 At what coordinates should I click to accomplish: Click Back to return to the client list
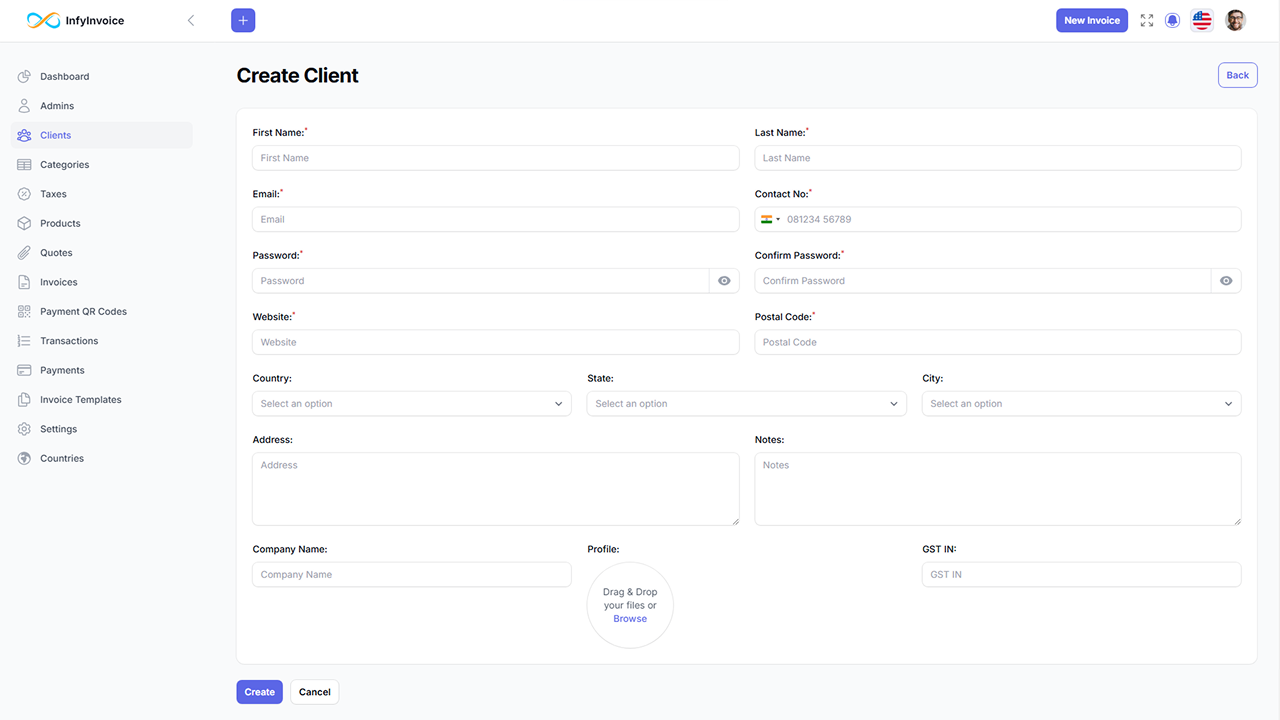coord(1237,74)
